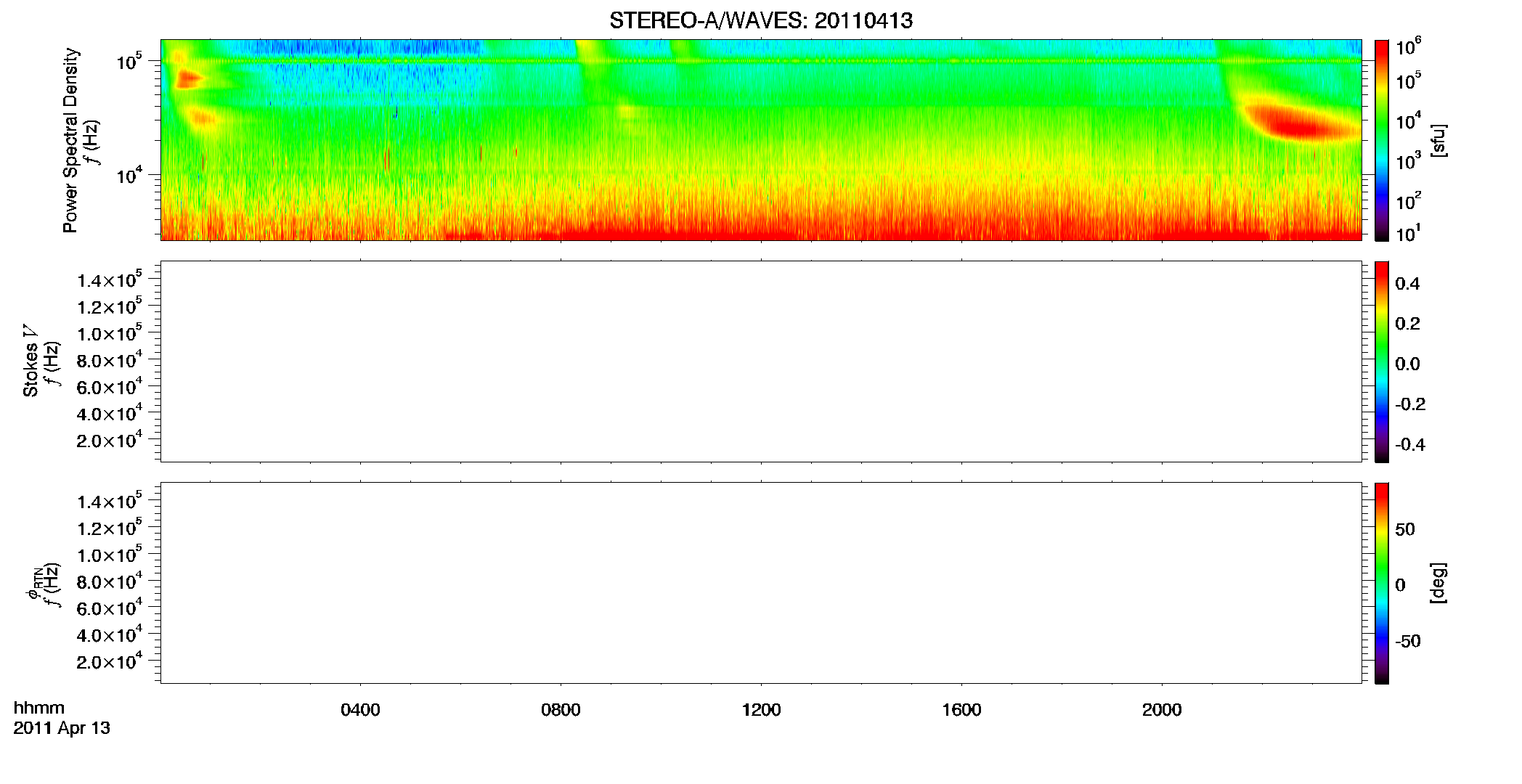Click the 8.0×10^4 label in Stokes V panel

pos(109,359)
